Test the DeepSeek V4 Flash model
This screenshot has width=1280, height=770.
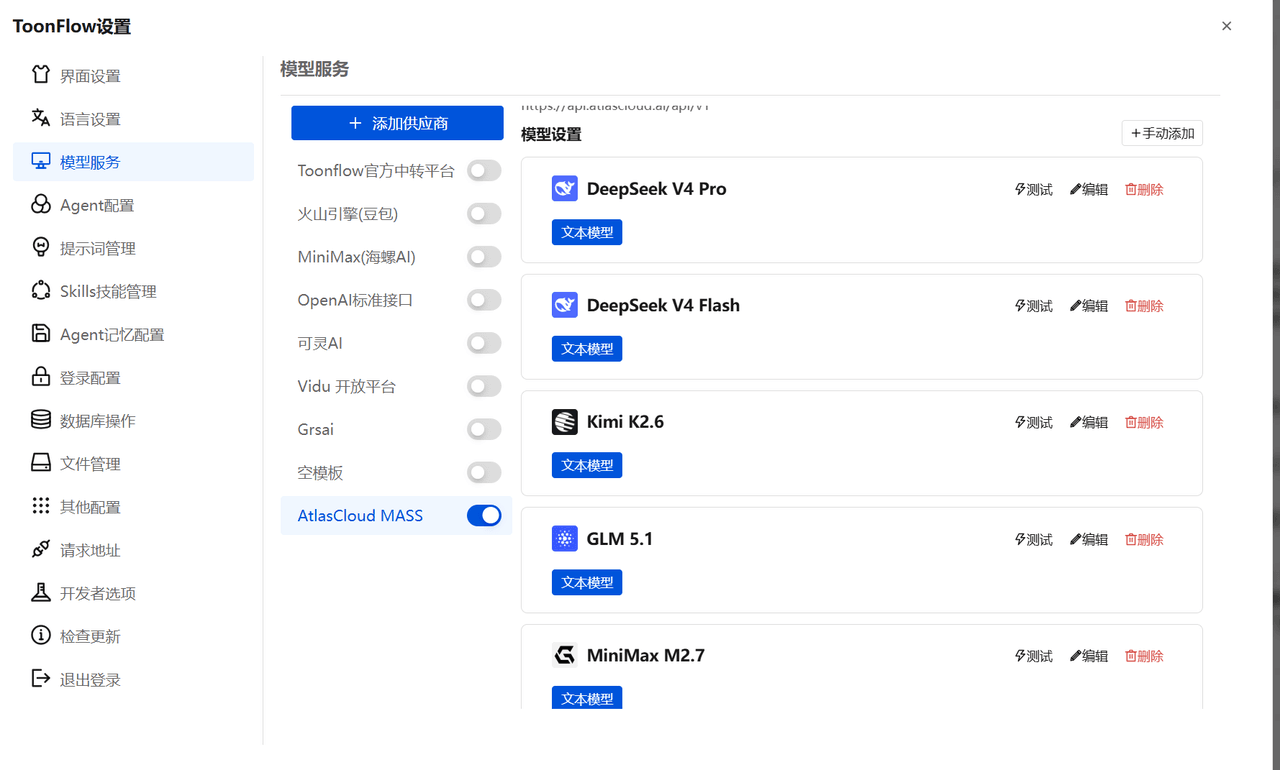coord(1034,306)
